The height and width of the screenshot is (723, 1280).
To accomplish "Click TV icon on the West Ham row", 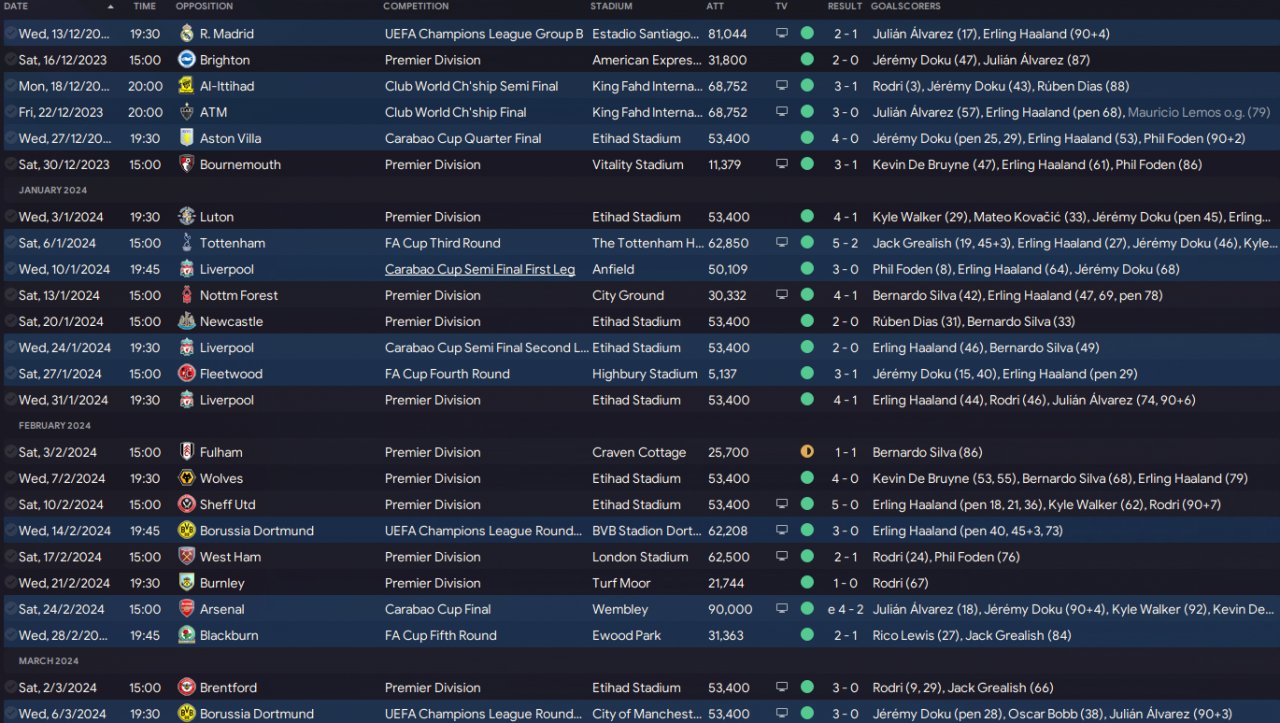I will coord(782,557).
